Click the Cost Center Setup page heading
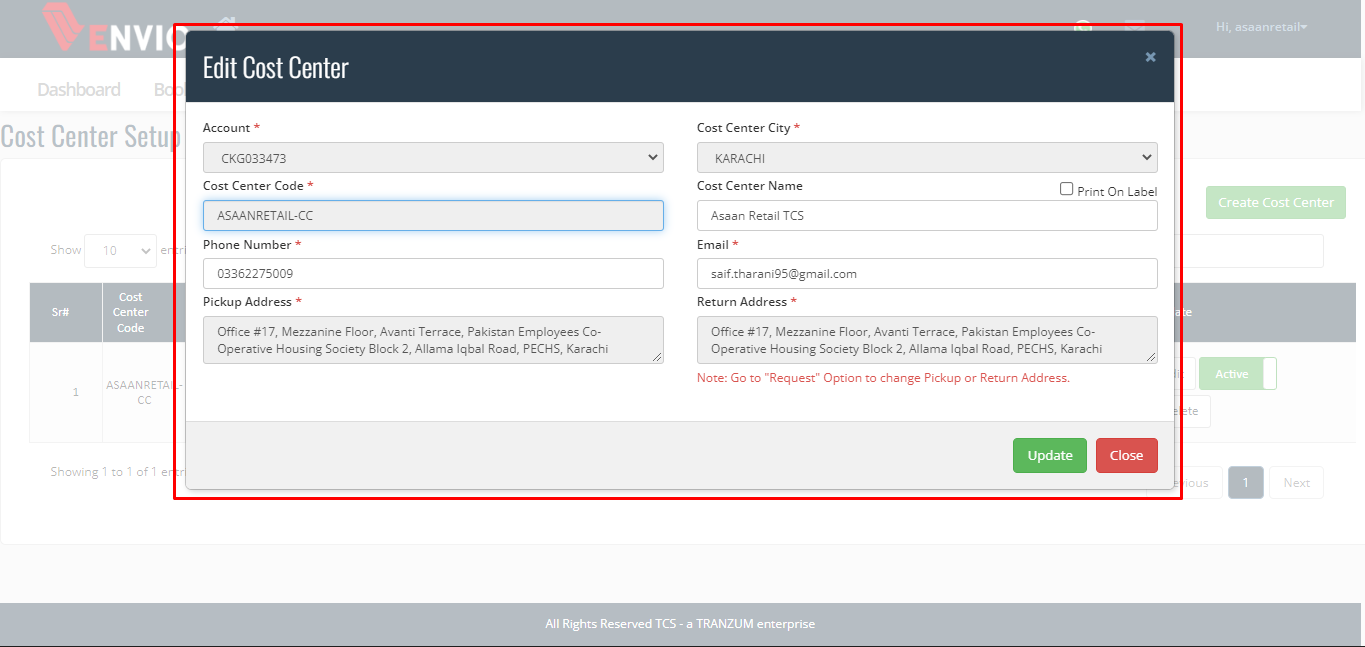1365x647 pixels. click(x=91, y=136)
